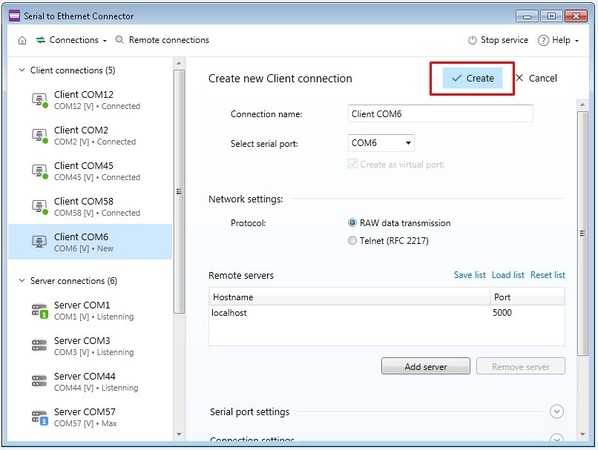This screenshot has height=450, width=598.
Task: Toggle the Create as virtual port checkbox
Action: (352, 164)
